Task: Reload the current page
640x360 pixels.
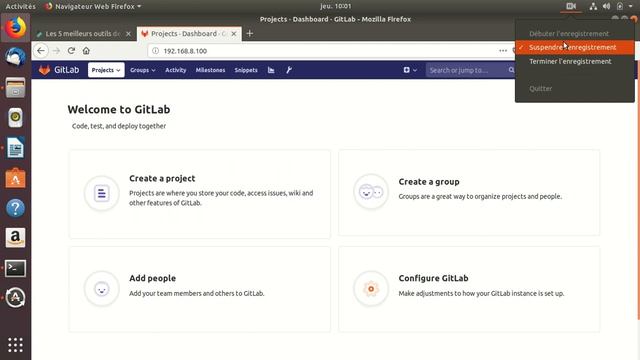Action: click(71, 51)
